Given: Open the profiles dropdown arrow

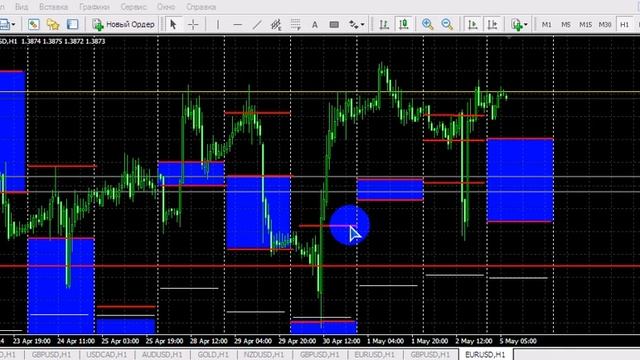Looking at the screenshot, I should pos(13,25).
